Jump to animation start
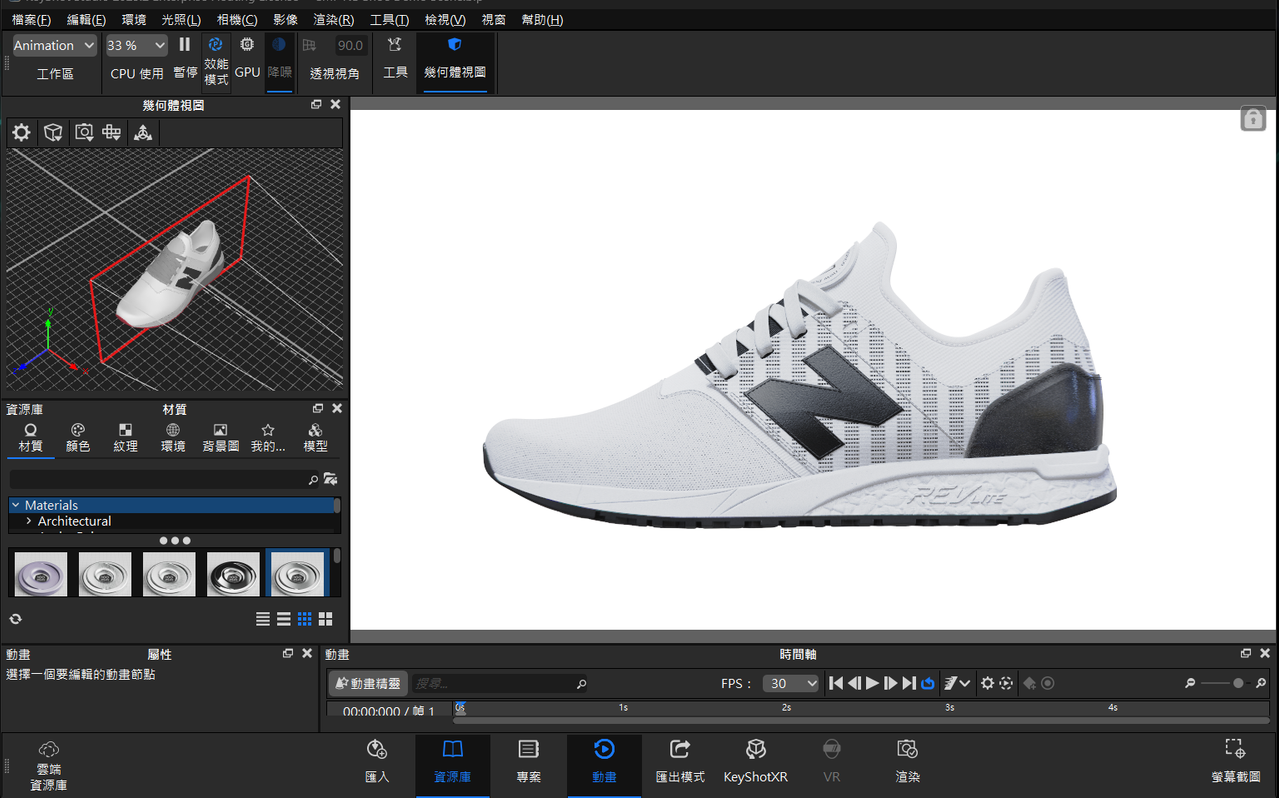 (x=836, y=683)
